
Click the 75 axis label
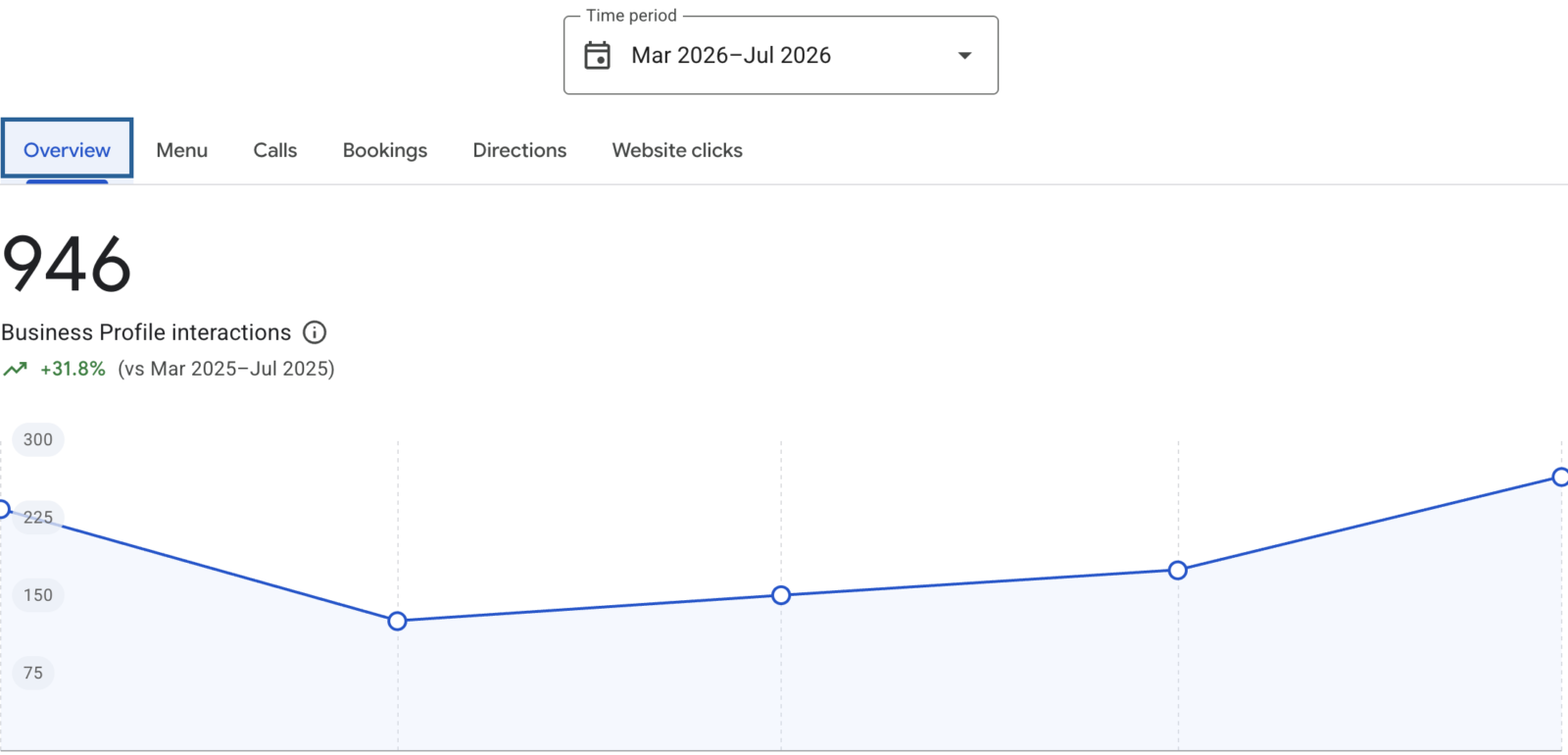33,673
